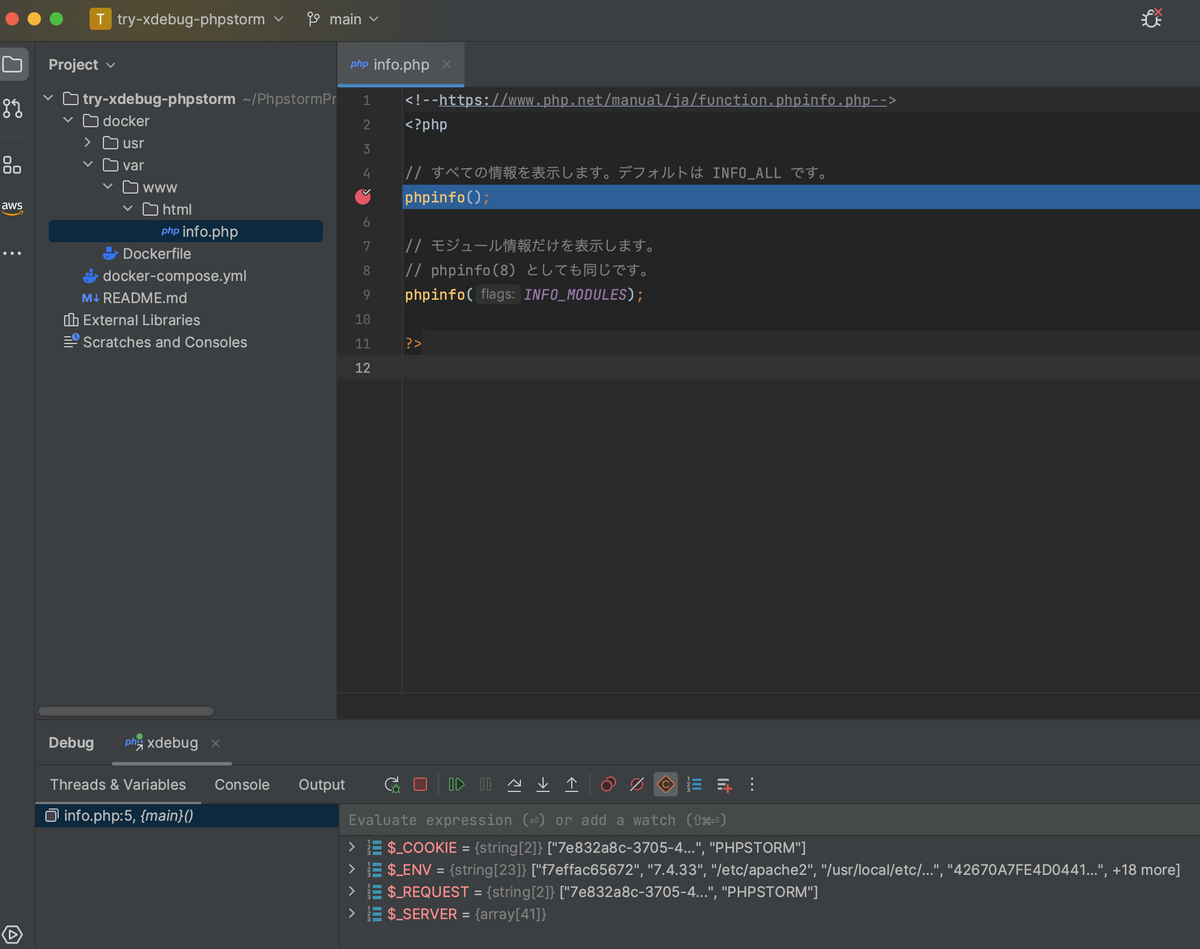
Task: Expand the $_SERVER variable
Action: pos(352,914)
